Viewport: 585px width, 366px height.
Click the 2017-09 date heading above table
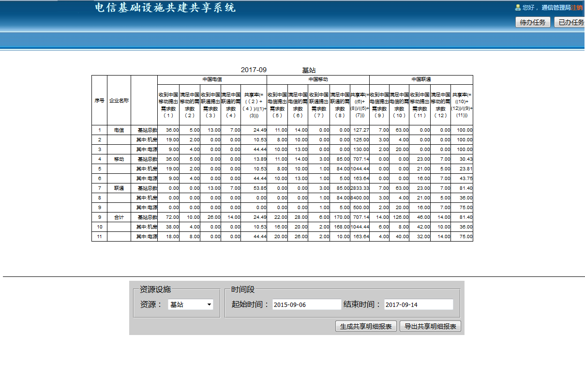coord(253,70)
